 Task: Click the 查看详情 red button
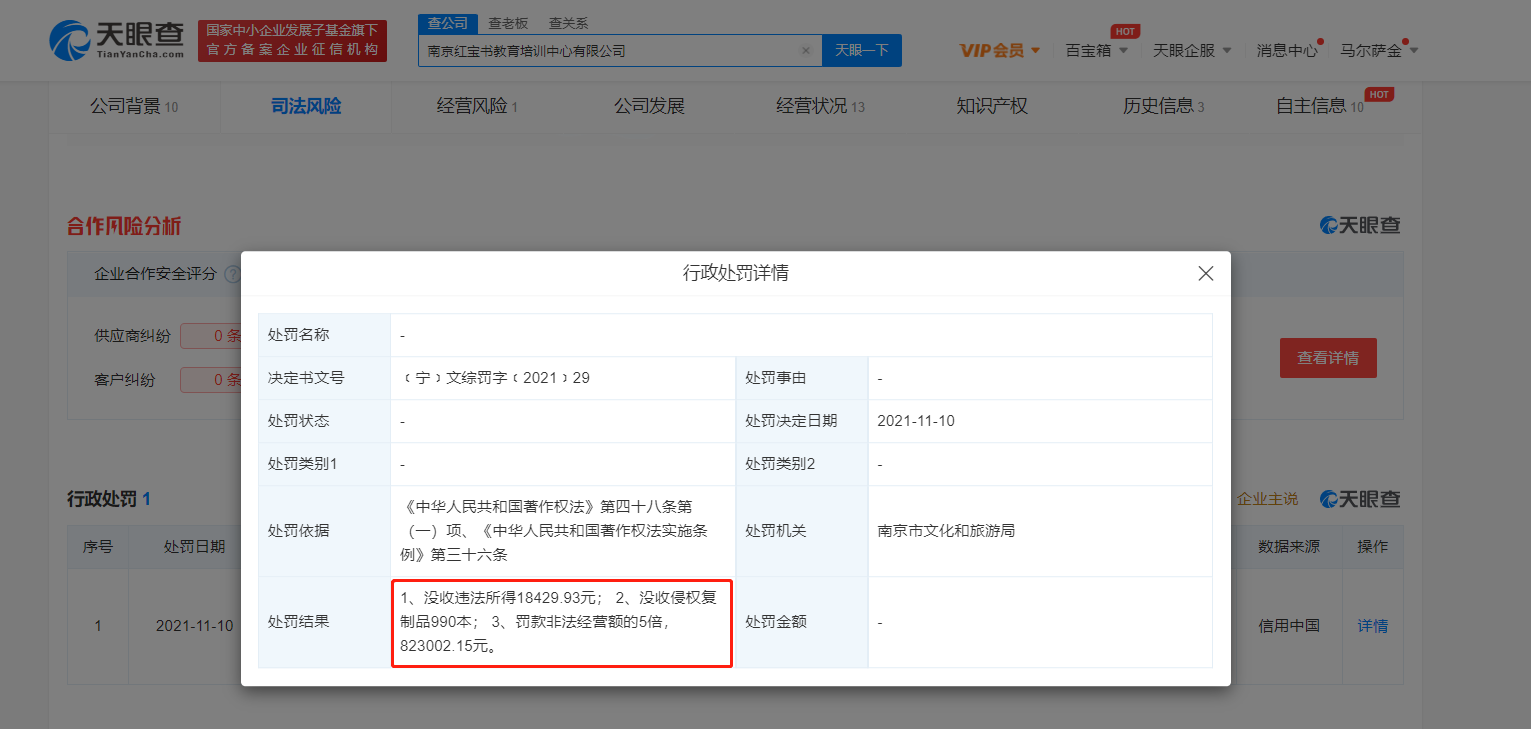pyautogui.click(x=1328, y=357)
